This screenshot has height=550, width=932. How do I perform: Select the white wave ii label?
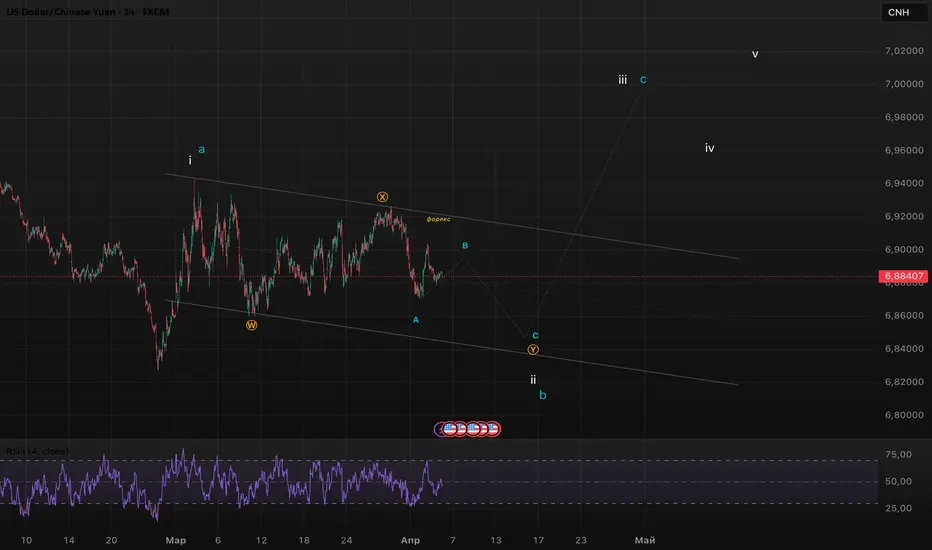[533, 379]
